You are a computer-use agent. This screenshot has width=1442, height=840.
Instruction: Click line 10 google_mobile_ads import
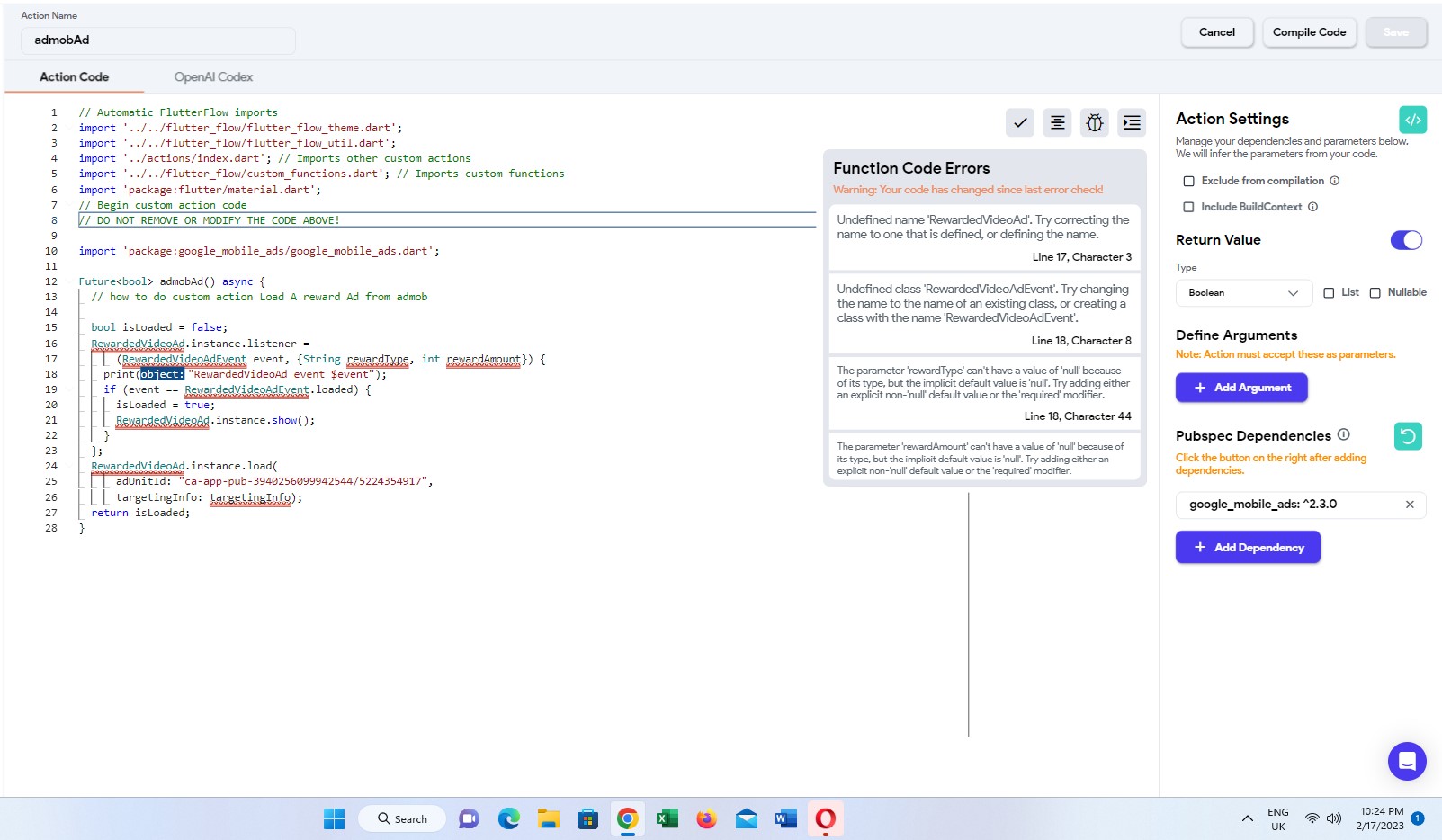pos(259,251)
